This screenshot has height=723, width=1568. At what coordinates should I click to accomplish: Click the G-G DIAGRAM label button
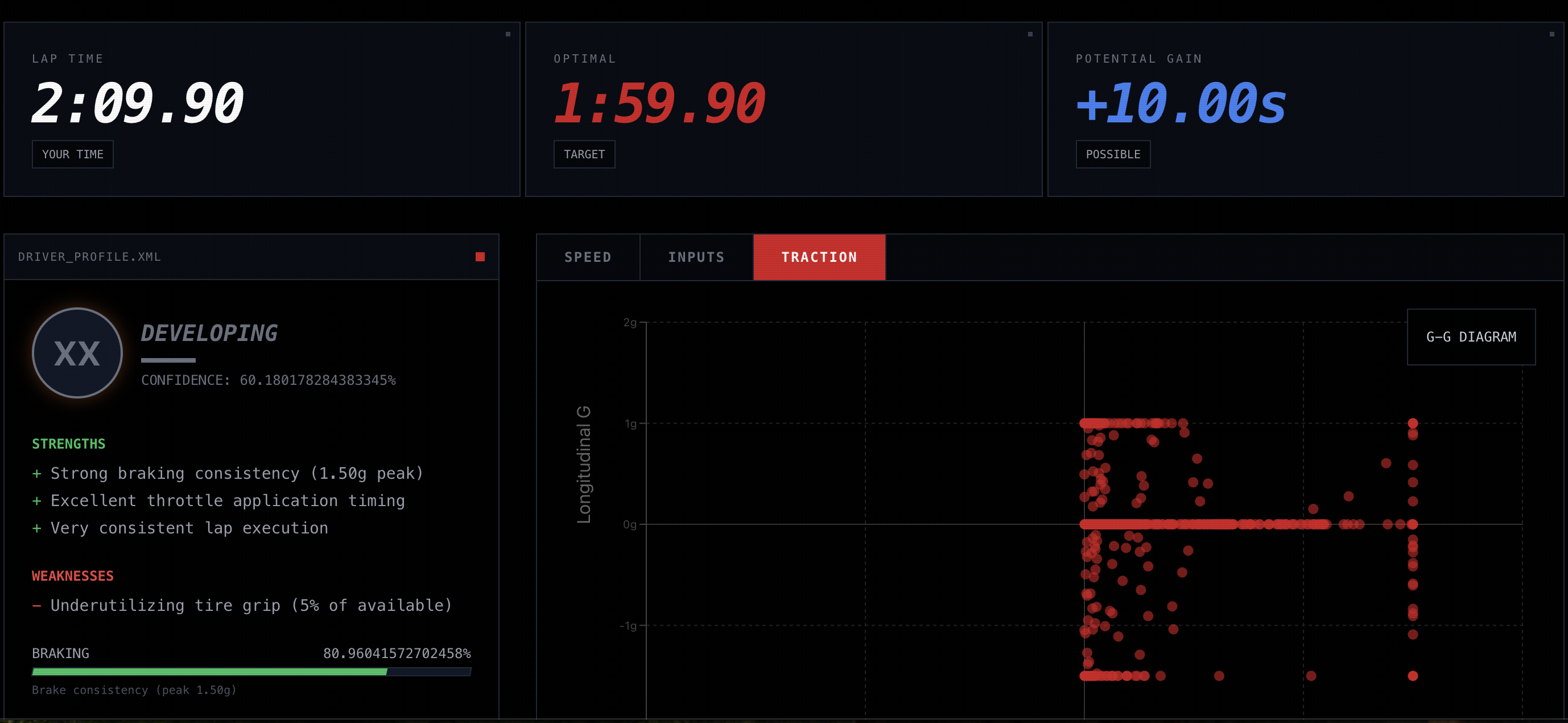pyautogui.click(x=1471, y=337)
